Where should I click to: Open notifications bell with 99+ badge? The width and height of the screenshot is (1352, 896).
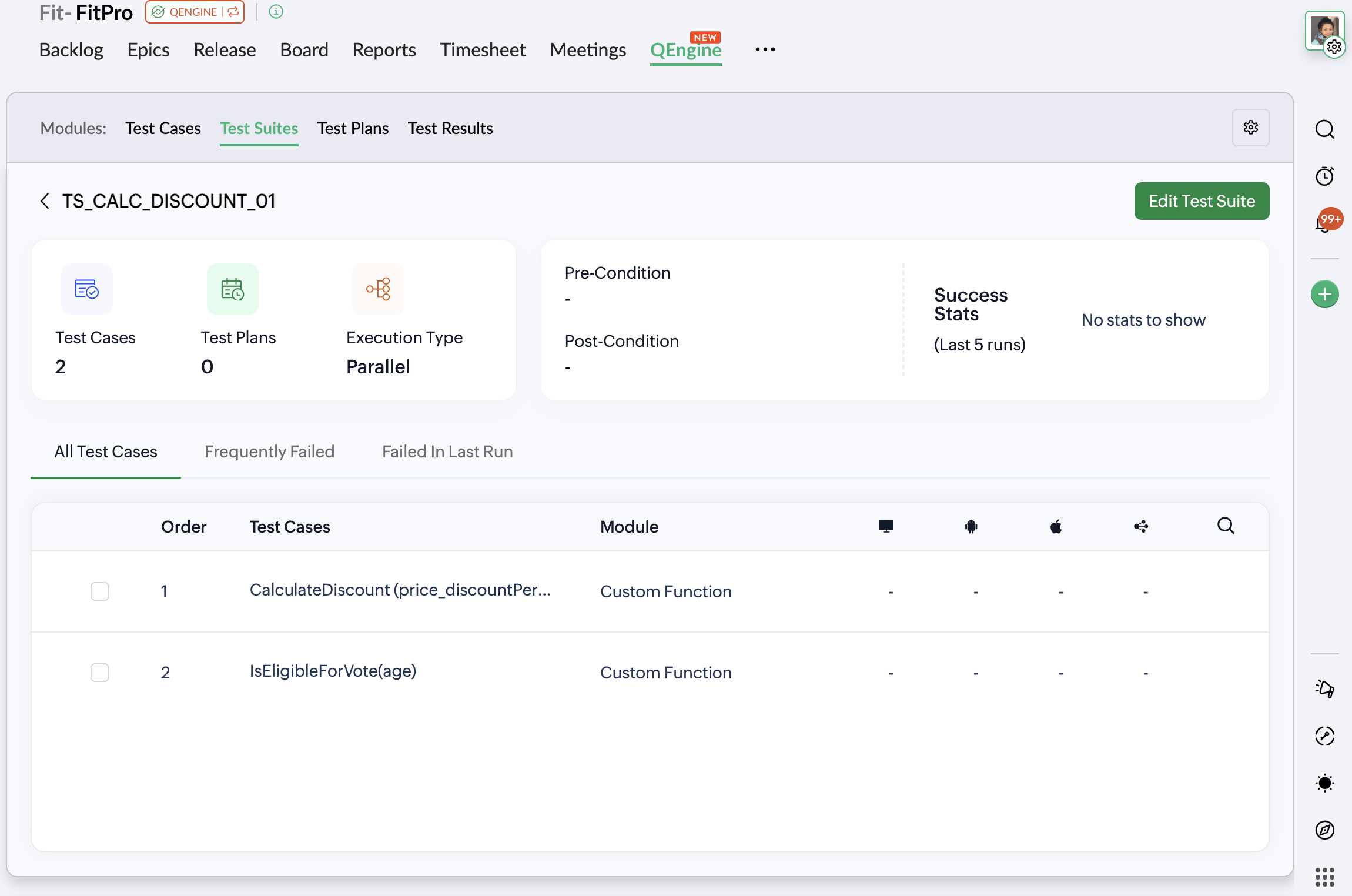coord(1324,223)
